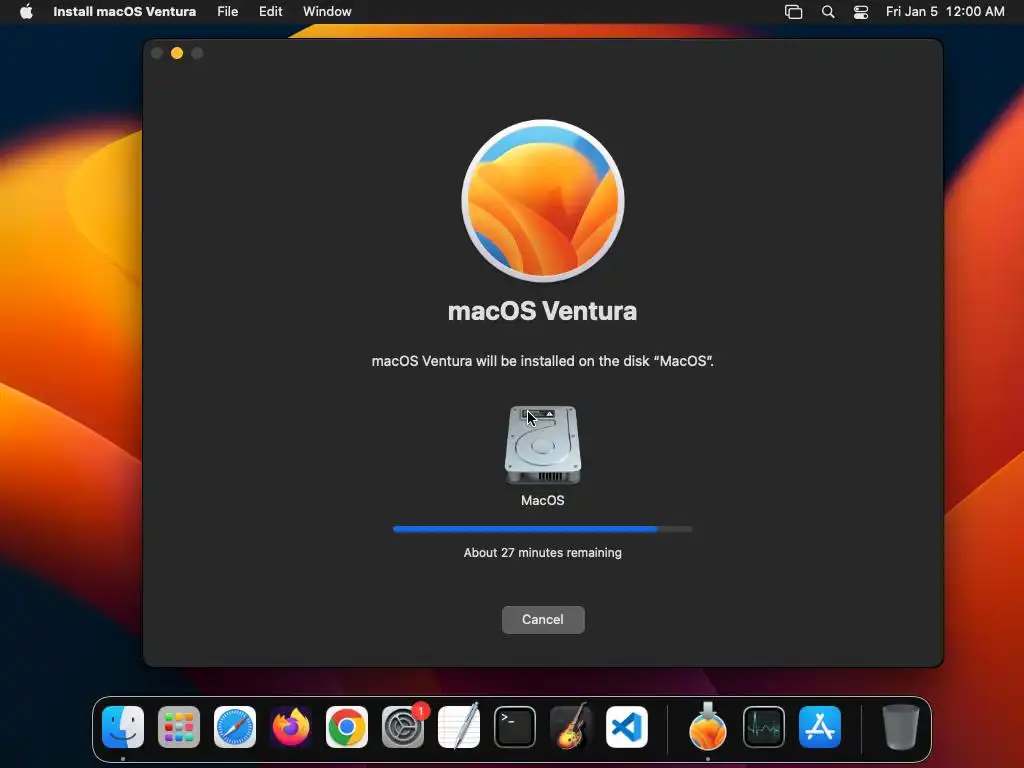This screenshot has height=768, width=1024.
Task: Open TextEdit from the Dock
Action: 458,726
